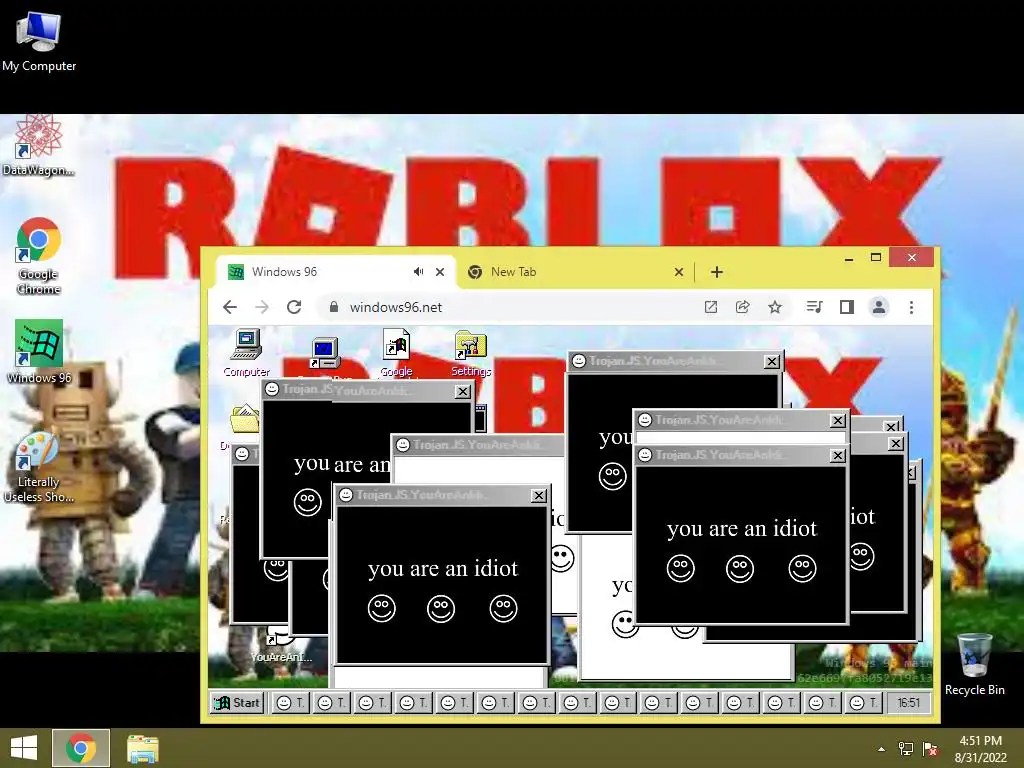Close the Windows 96 browser tab
This screenshot has width=1024, height=768.
440,272
